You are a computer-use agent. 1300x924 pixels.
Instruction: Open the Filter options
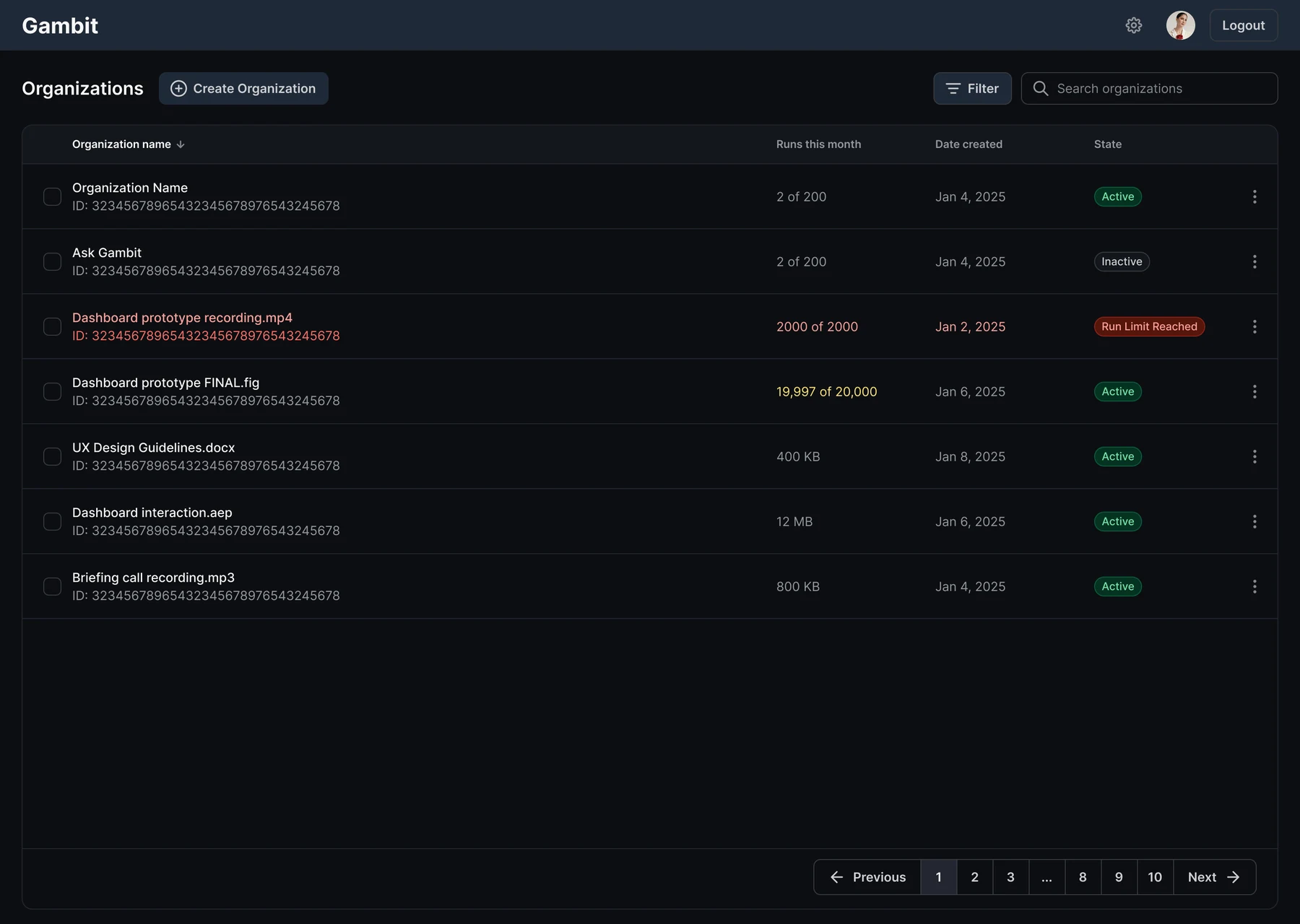pos(972,88)
